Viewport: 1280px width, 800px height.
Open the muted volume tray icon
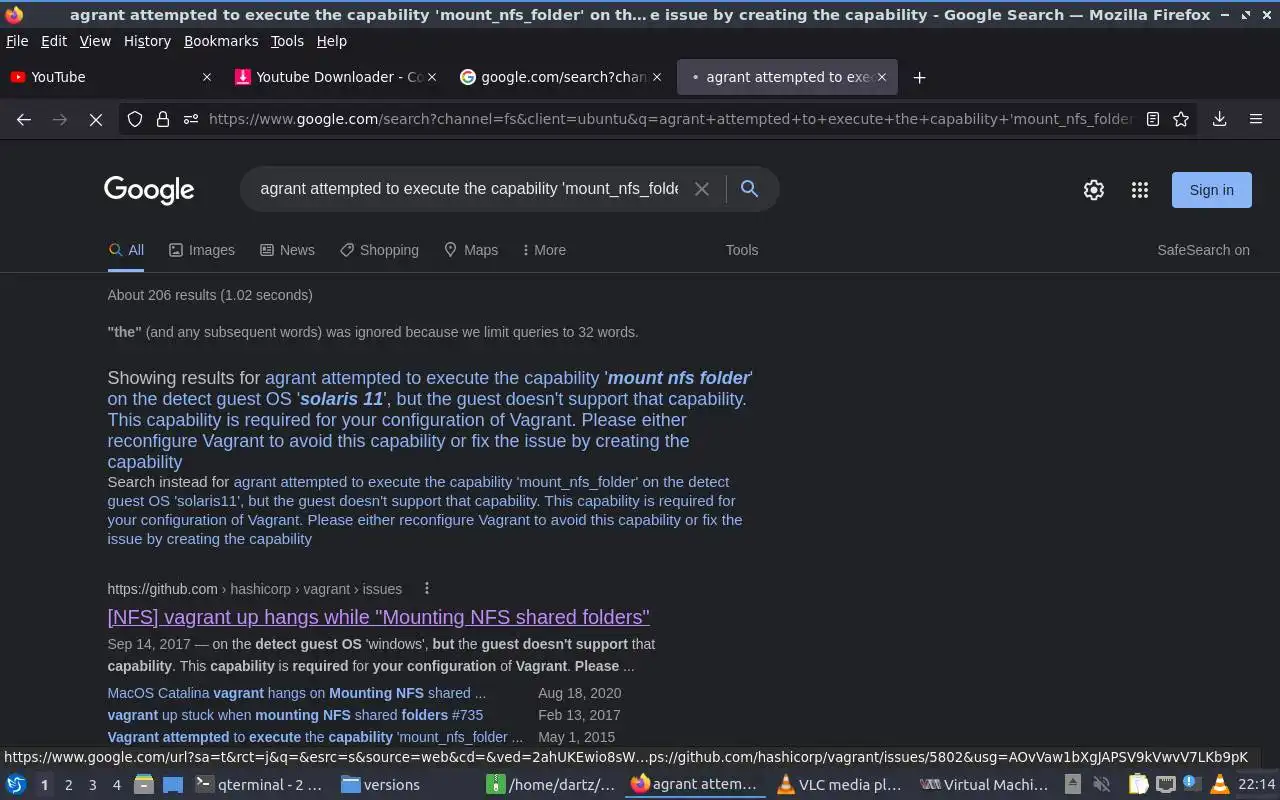pos(1101,785)
